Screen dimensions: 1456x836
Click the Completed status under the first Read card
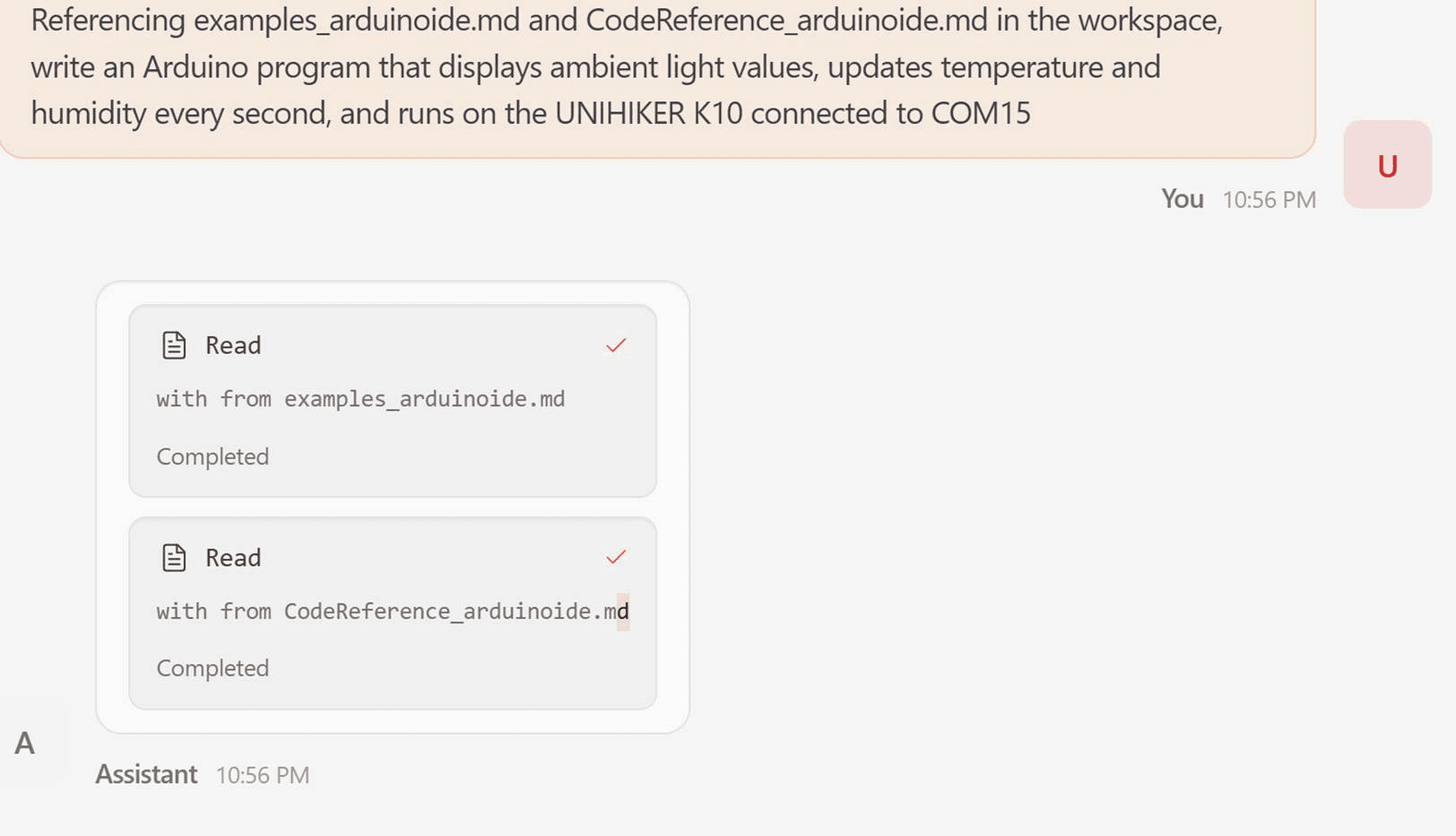coord(212,457)
